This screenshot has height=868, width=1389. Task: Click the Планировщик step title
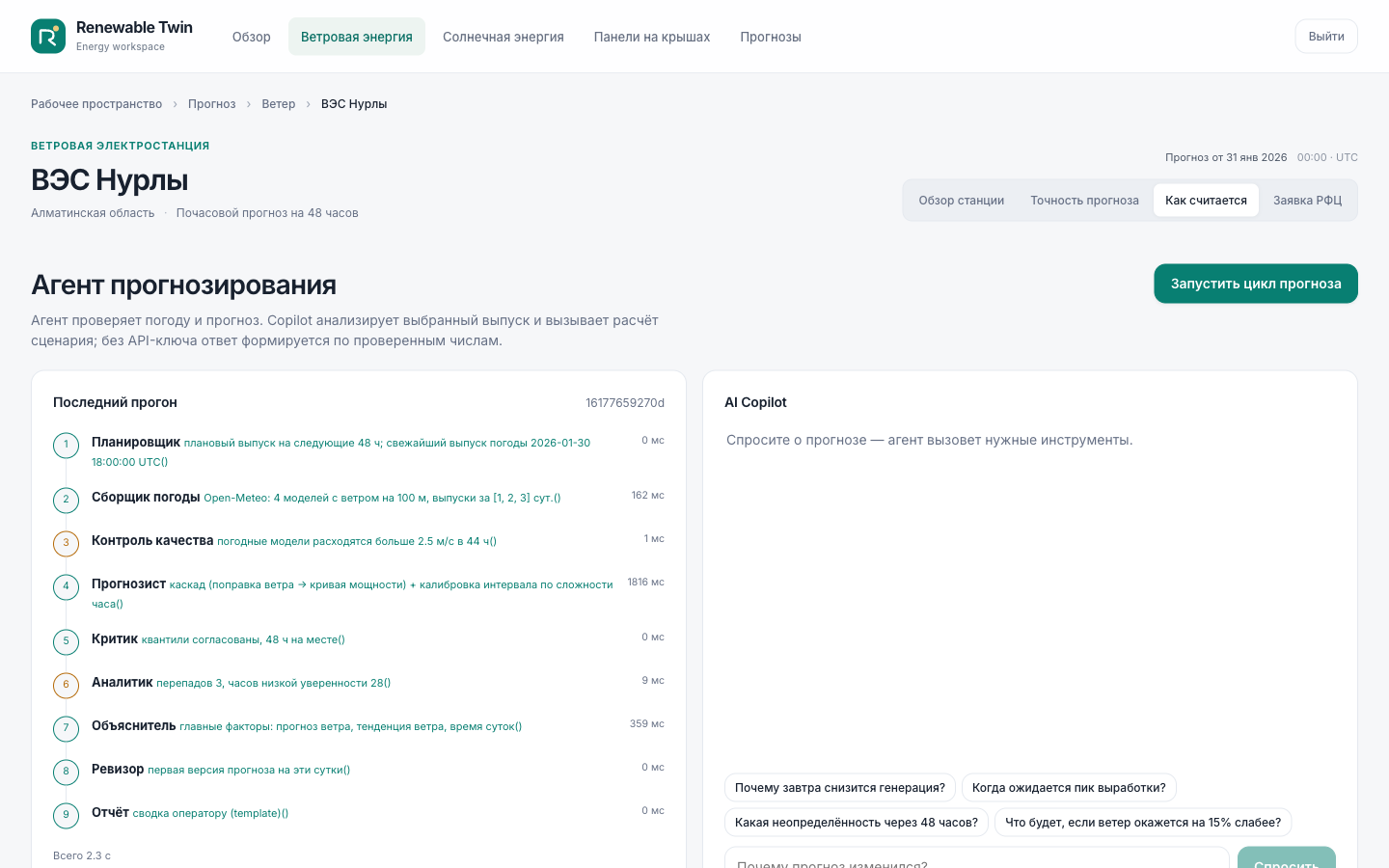(x=136, y=442)
